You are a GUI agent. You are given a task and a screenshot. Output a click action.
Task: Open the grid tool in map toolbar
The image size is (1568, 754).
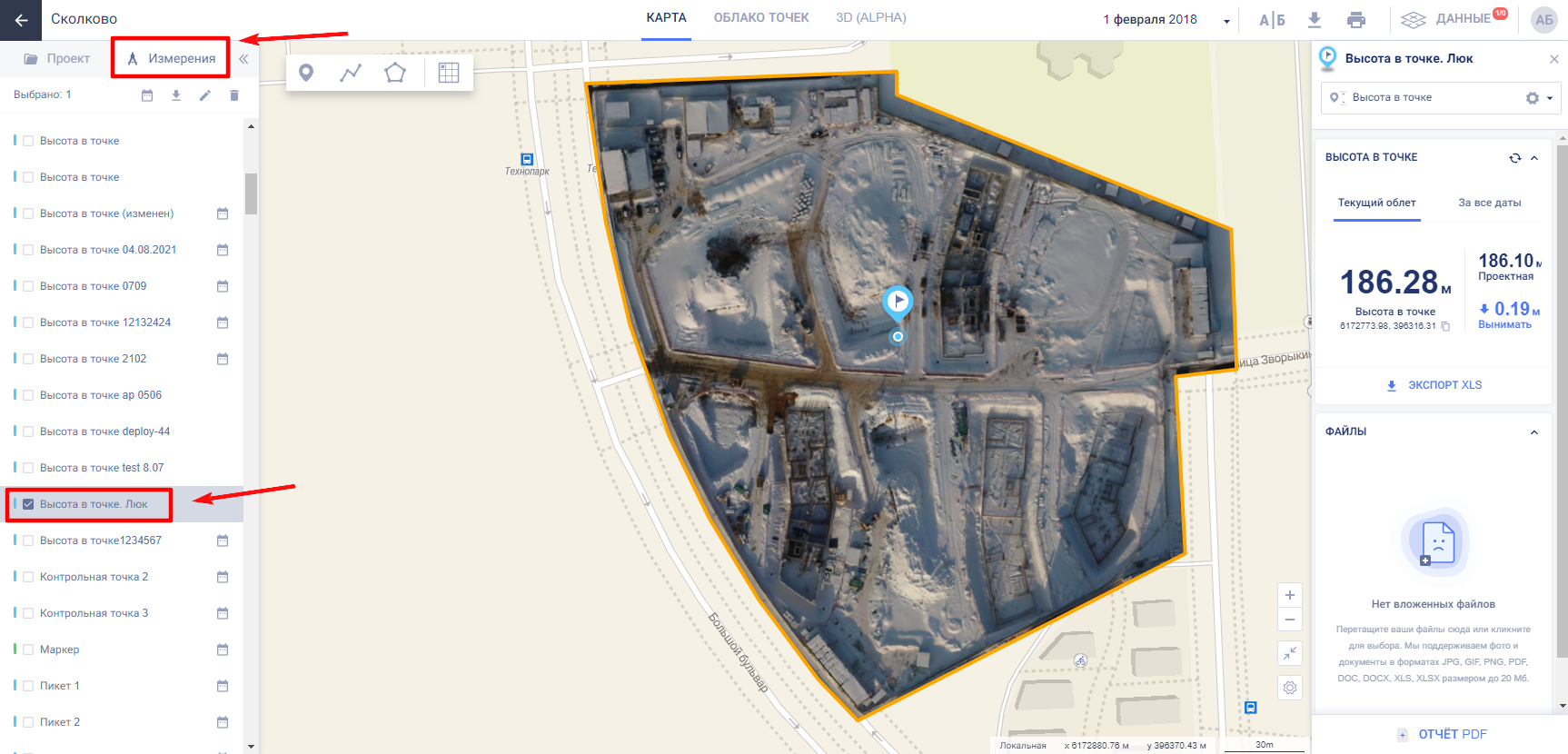point(449,73)
